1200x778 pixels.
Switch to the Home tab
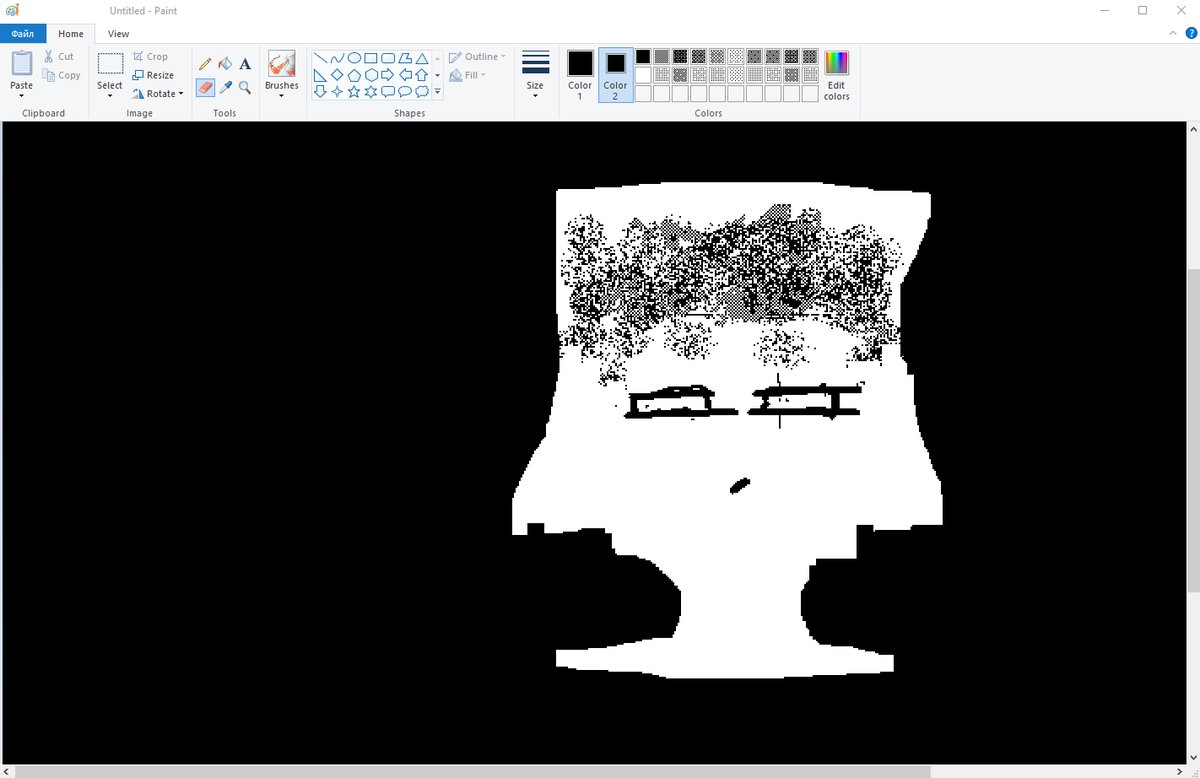coord(71,34)
